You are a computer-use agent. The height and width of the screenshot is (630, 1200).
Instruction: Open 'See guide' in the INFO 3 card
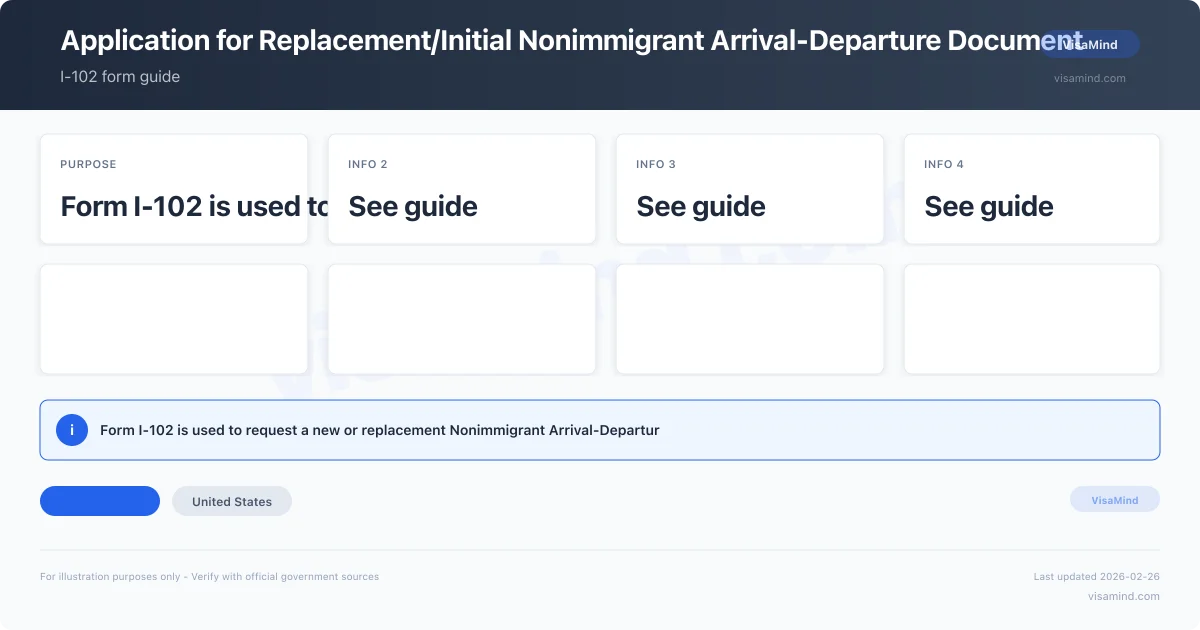(x=701, y=206)
